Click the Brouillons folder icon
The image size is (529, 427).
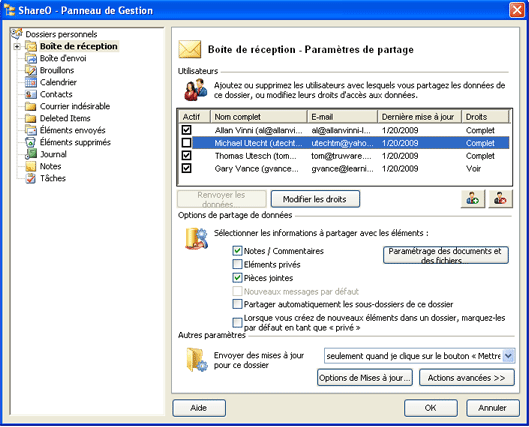click(31, 70)
